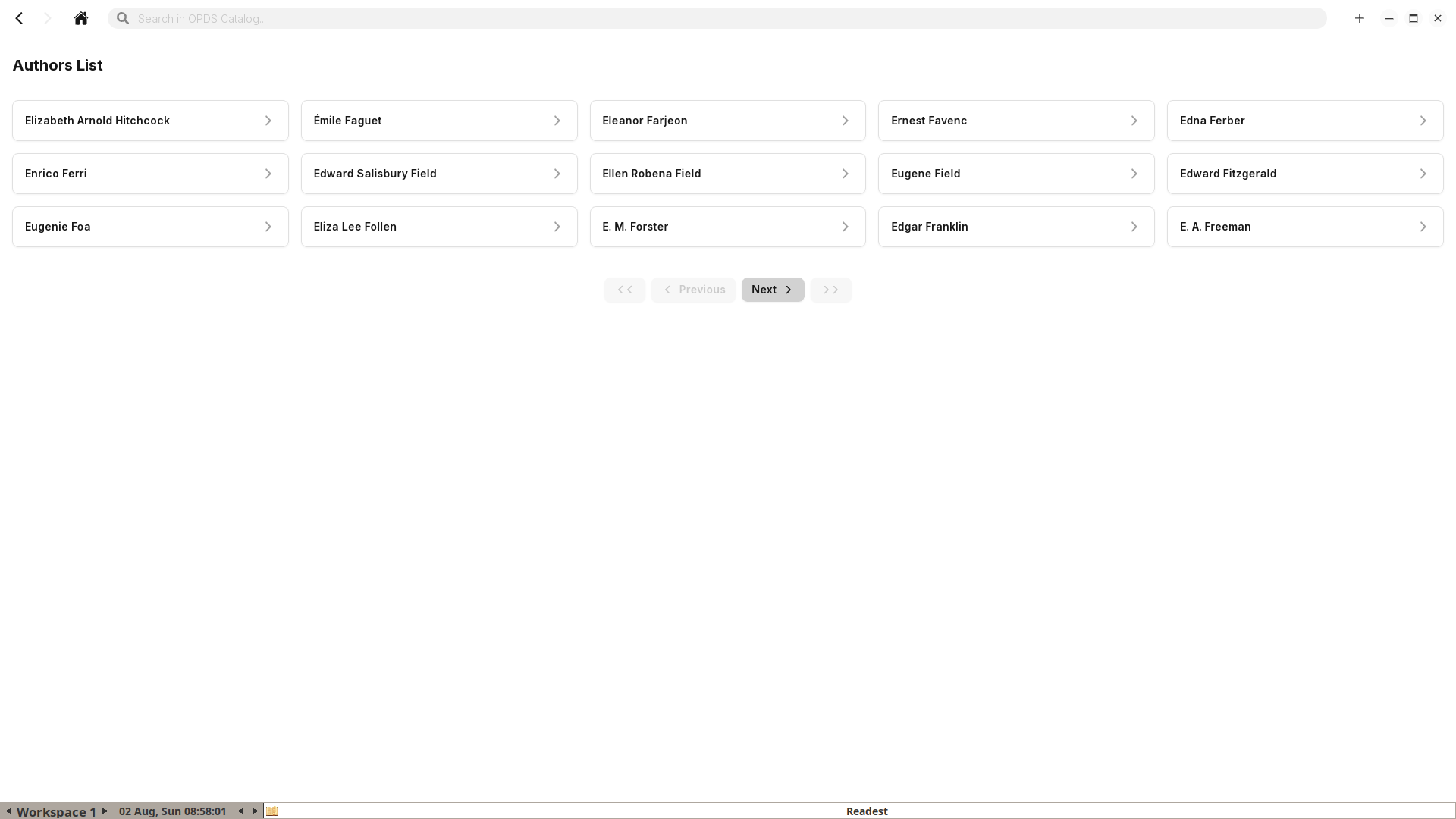Open Eugenie Foa author entry
This screenshot has height=819, width=1456.
(x=150, y=227)
